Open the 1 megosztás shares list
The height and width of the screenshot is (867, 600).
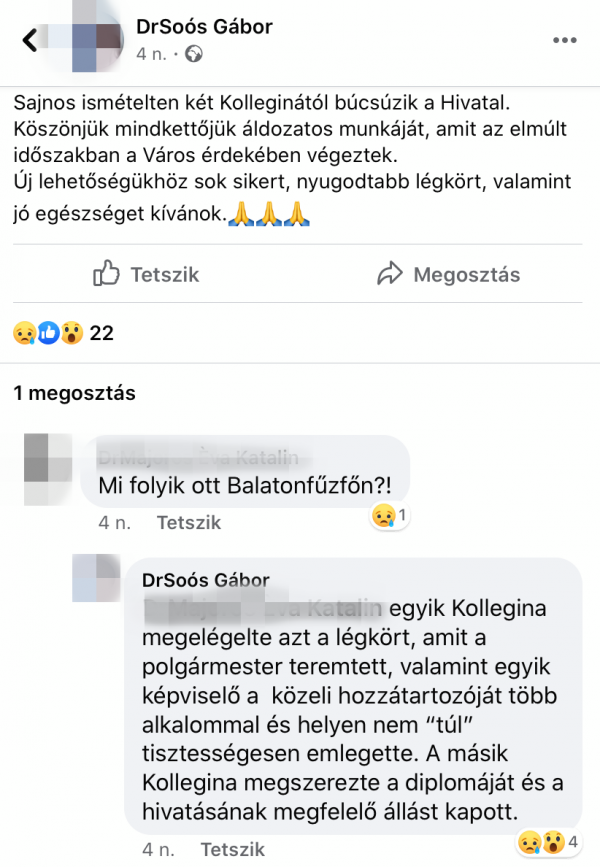point(75,393)
